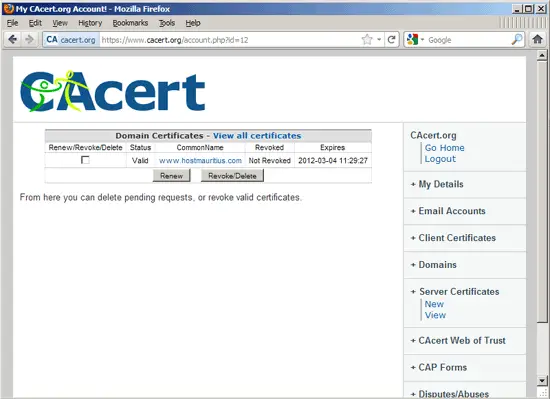Click in the URL address field
The width and height of the screenshot is (550, 399).
click(x=230, y=40)
